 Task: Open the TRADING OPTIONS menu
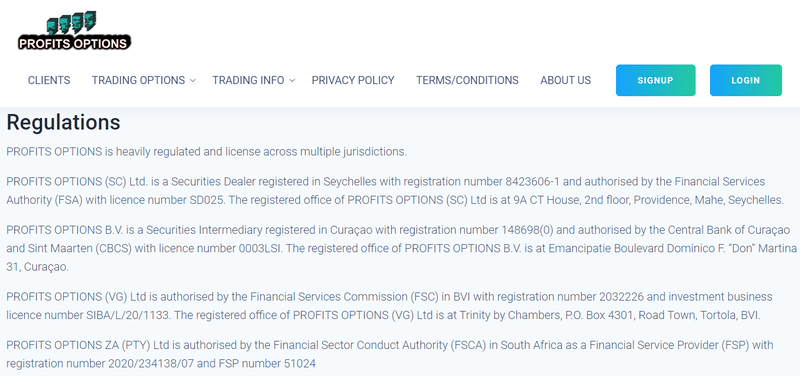pyautogui.click(x=138, y=80)
